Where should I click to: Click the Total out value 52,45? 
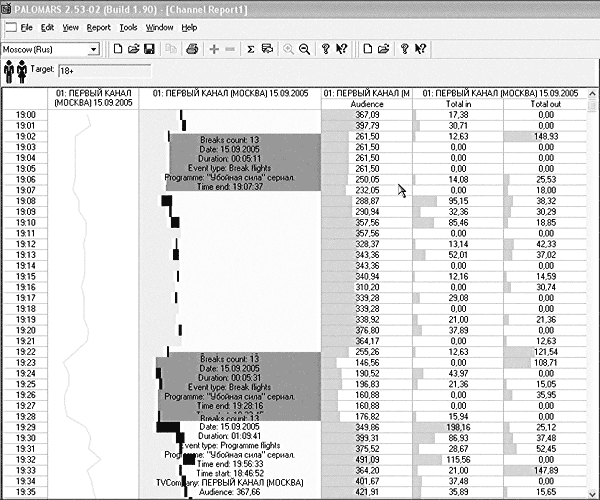[546, 449]
